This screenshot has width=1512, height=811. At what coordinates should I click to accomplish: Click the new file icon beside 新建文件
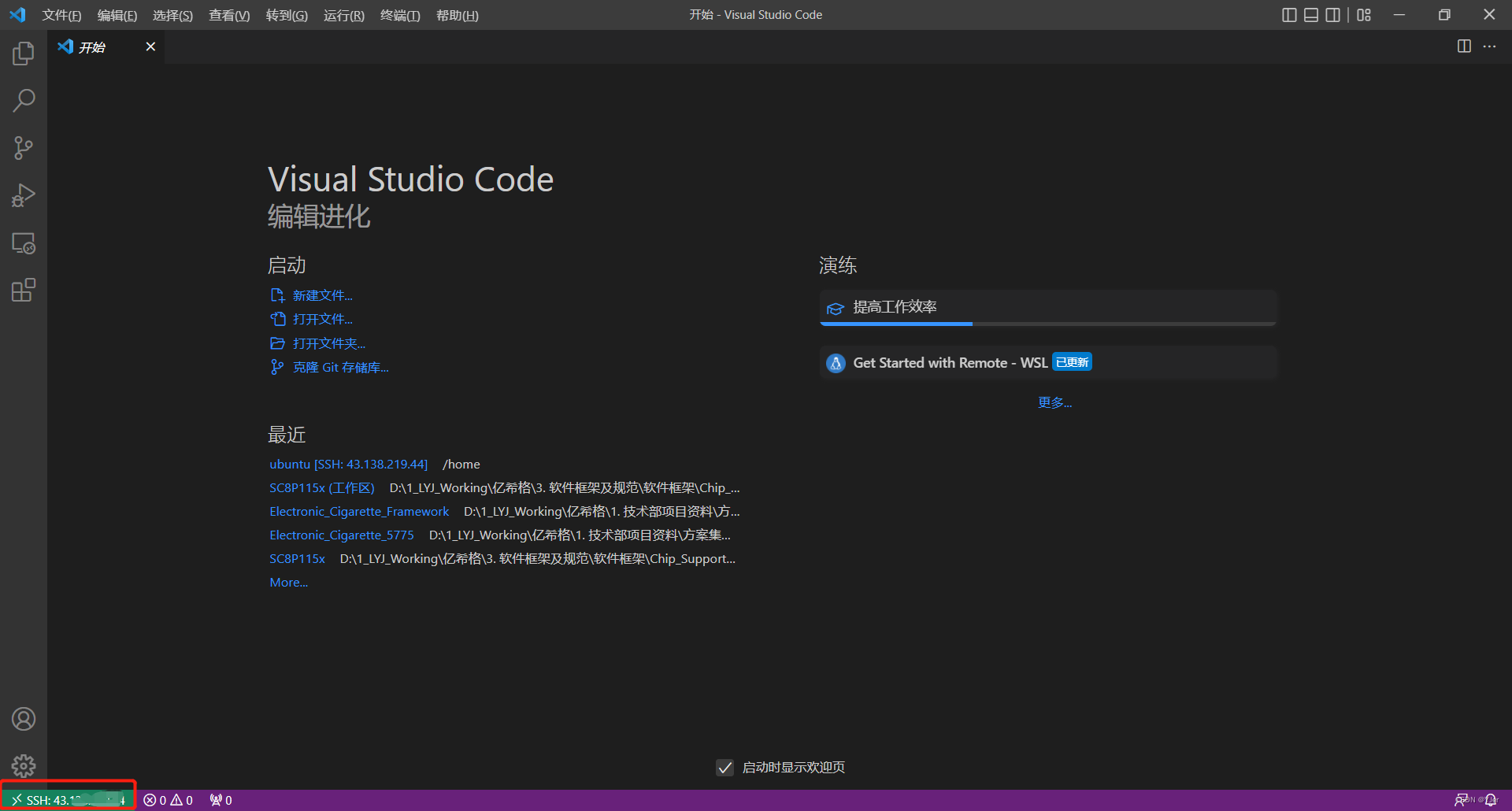pos(277,295)
